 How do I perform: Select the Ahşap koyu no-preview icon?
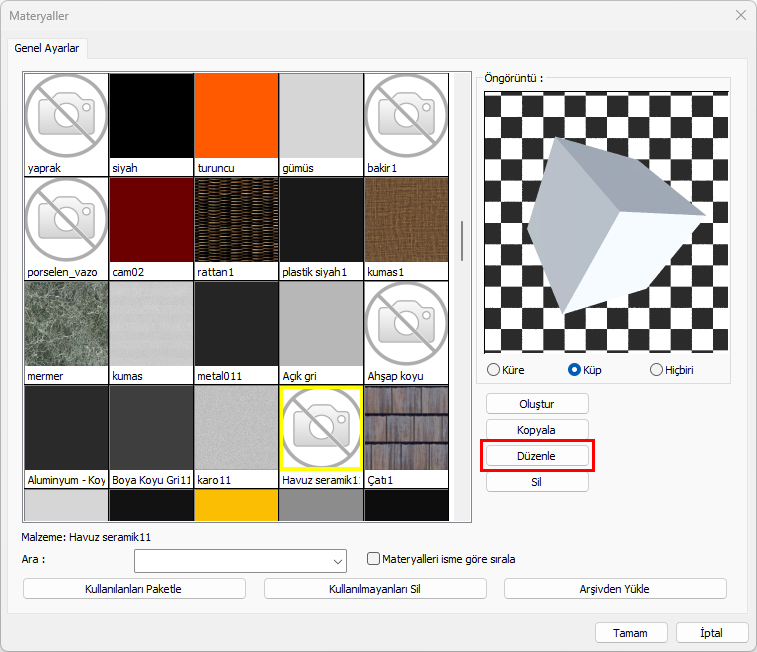406,324
